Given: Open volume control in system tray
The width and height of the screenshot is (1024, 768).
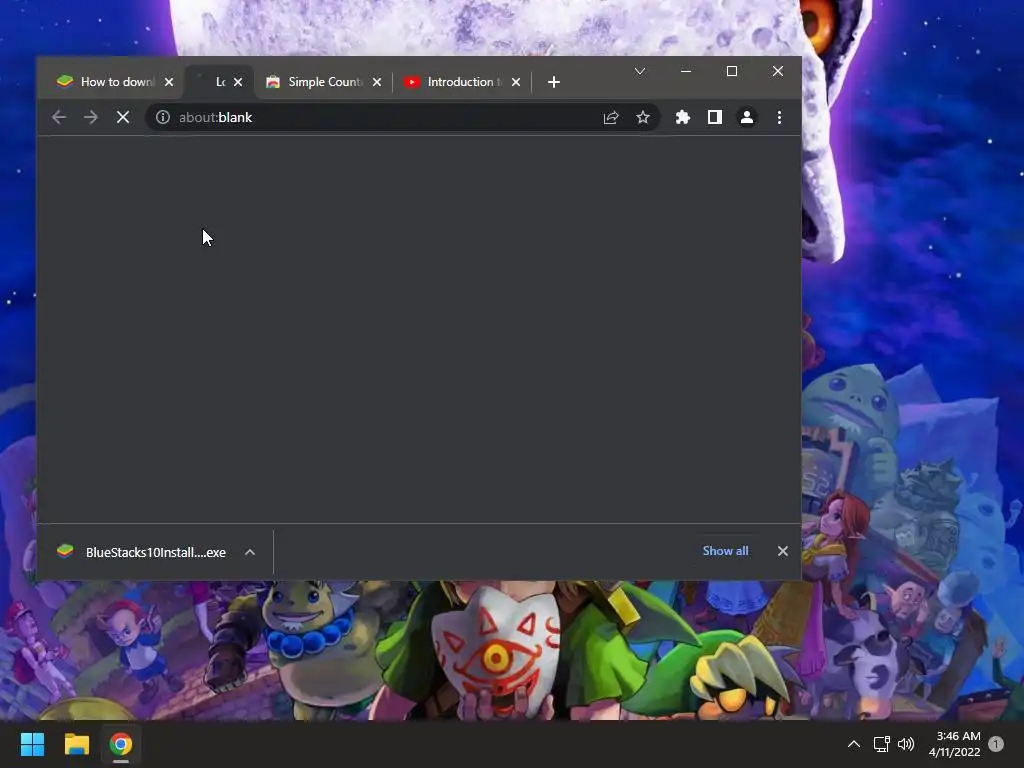Looking at the screenshot, I should [x=906, y=744].
